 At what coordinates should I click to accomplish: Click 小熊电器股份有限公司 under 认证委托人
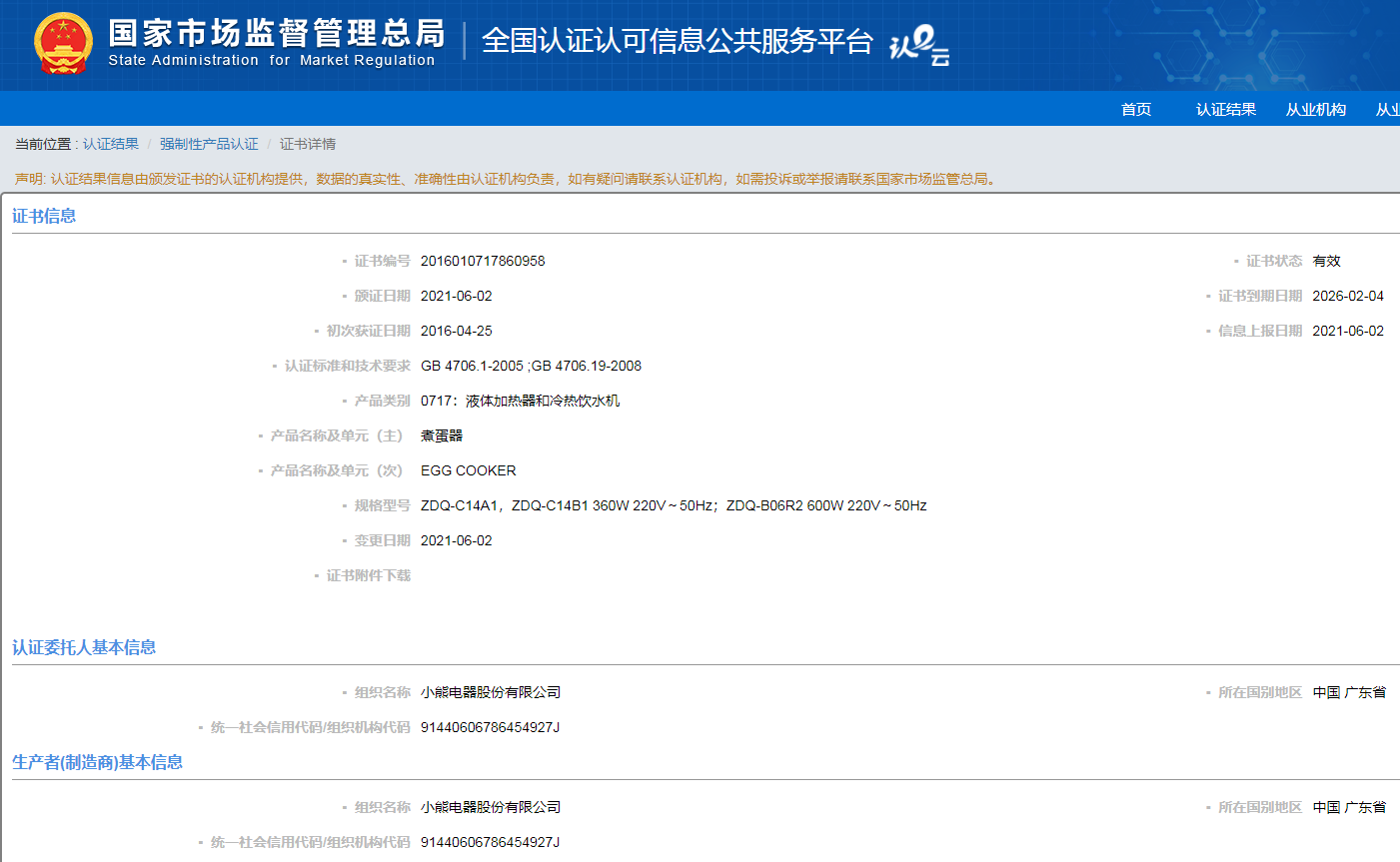click(x=491, y=692)
